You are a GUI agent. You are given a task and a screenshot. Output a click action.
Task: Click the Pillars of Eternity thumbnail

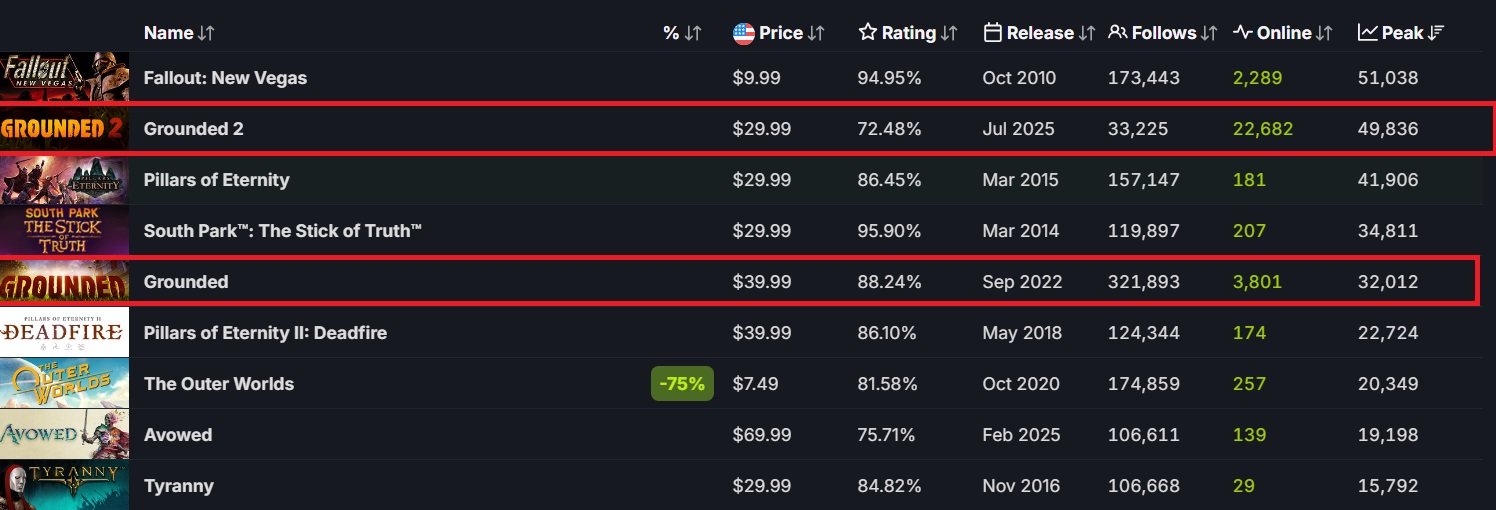[x=64, y=180]
